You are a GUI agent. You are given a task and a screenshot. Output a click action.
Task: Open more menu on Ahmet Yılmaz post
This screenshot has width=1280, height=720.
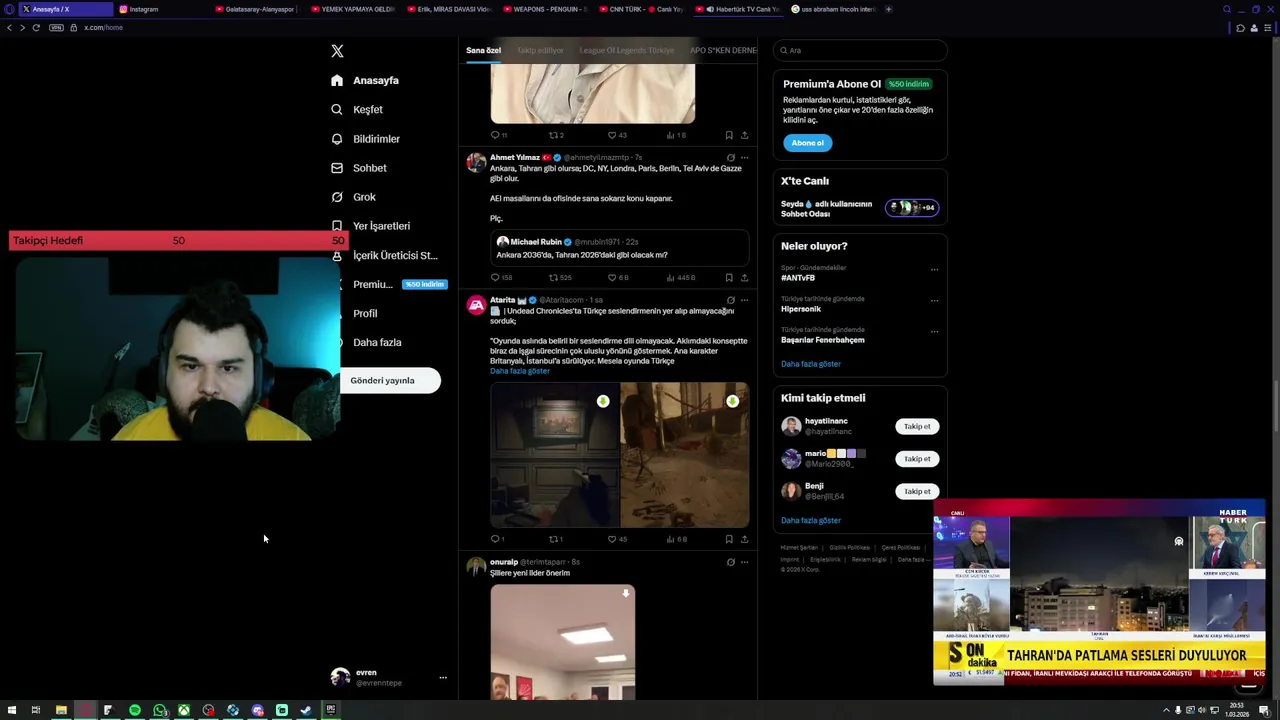(x=744, y=157)
